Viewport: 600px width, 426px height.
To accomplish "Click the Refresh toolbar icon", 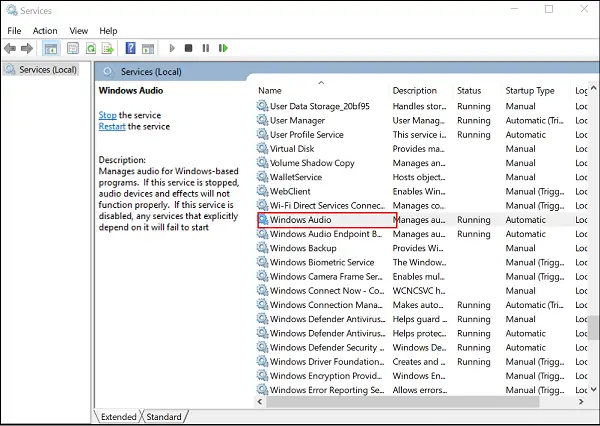I will tap(91, 48).
